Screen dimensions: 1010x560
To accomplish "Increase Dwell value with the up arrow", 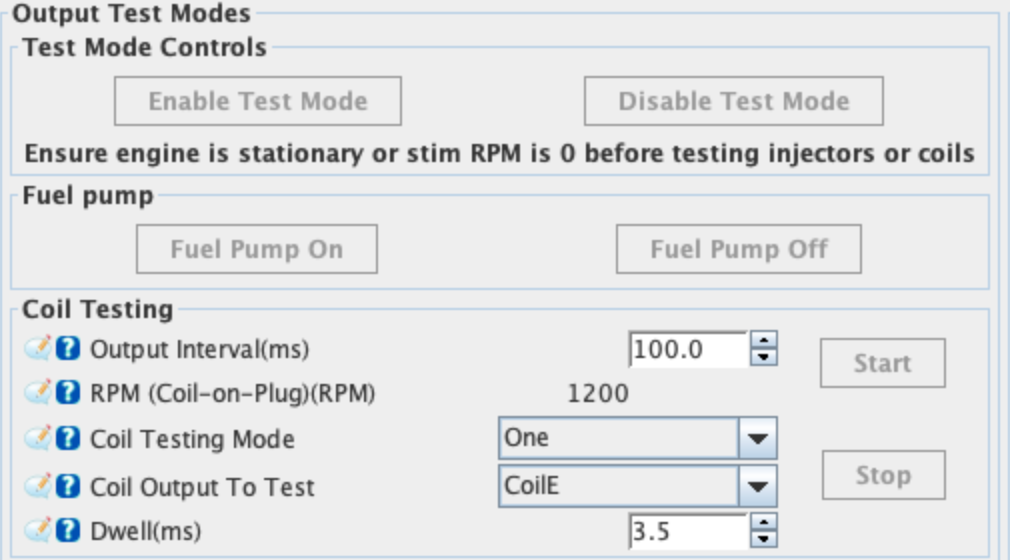I will tap(764, 522).
